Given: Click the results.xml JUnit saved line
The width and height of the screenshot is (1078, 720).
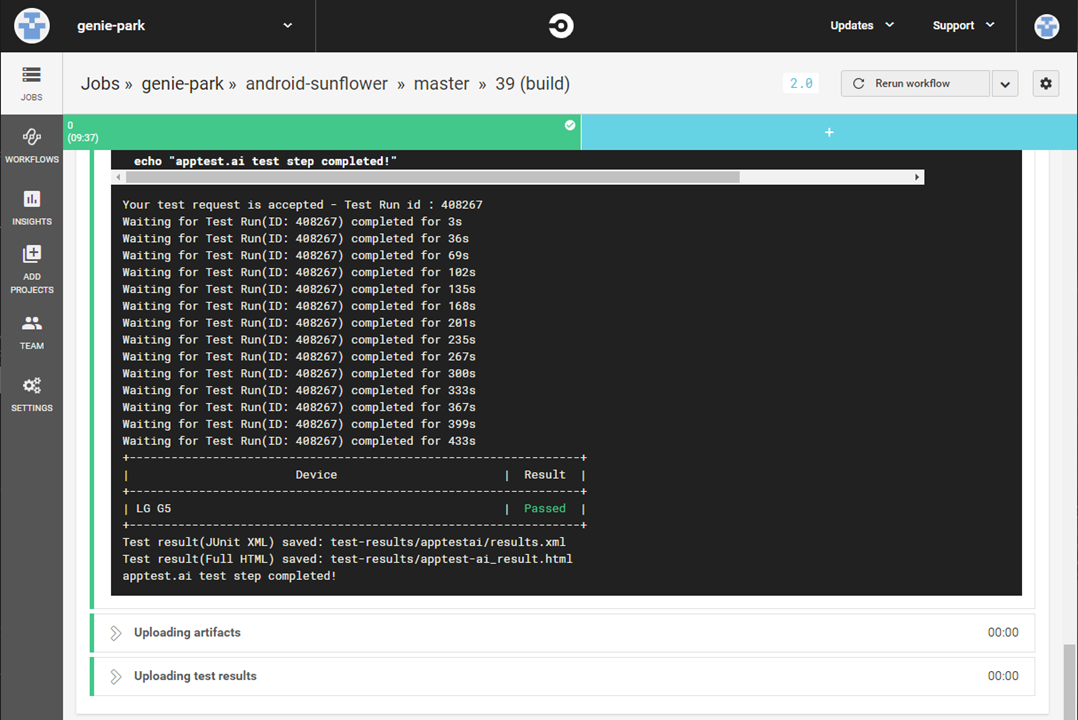Looking at the screenshot, I should click(x=344, y=542).
